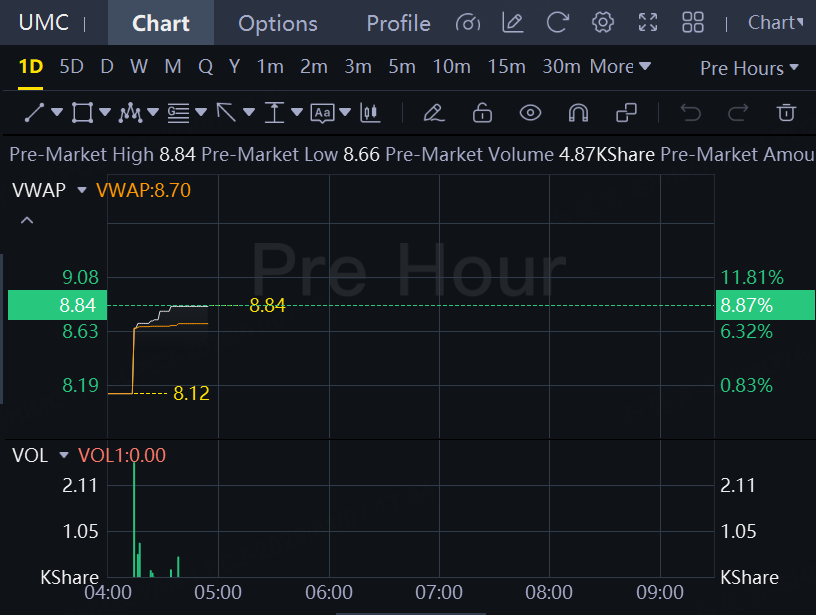
Task: Expand arrow tool options arrow
Action: [249, 112]
